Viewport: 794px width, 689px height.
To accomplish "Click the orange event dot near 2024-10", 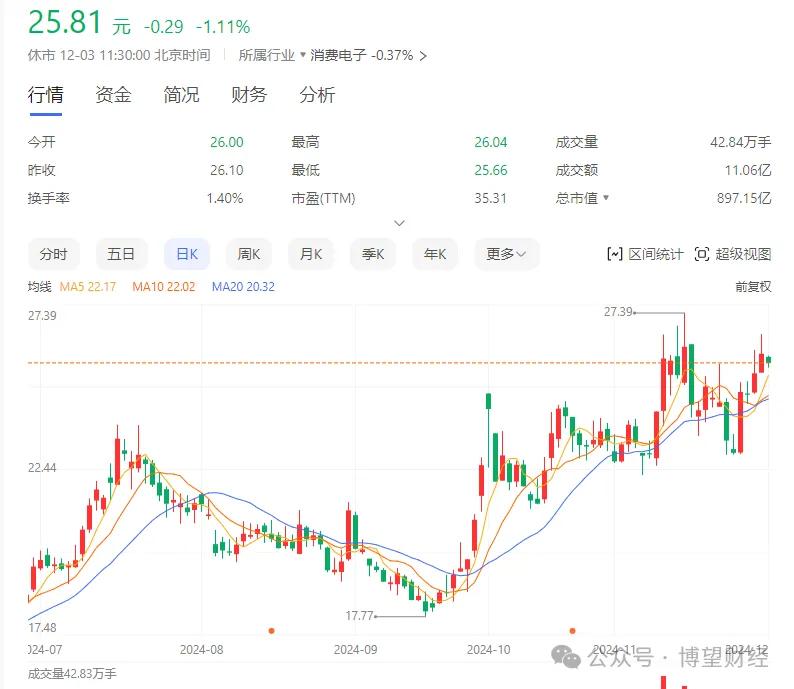I will (x=572, y=630).
